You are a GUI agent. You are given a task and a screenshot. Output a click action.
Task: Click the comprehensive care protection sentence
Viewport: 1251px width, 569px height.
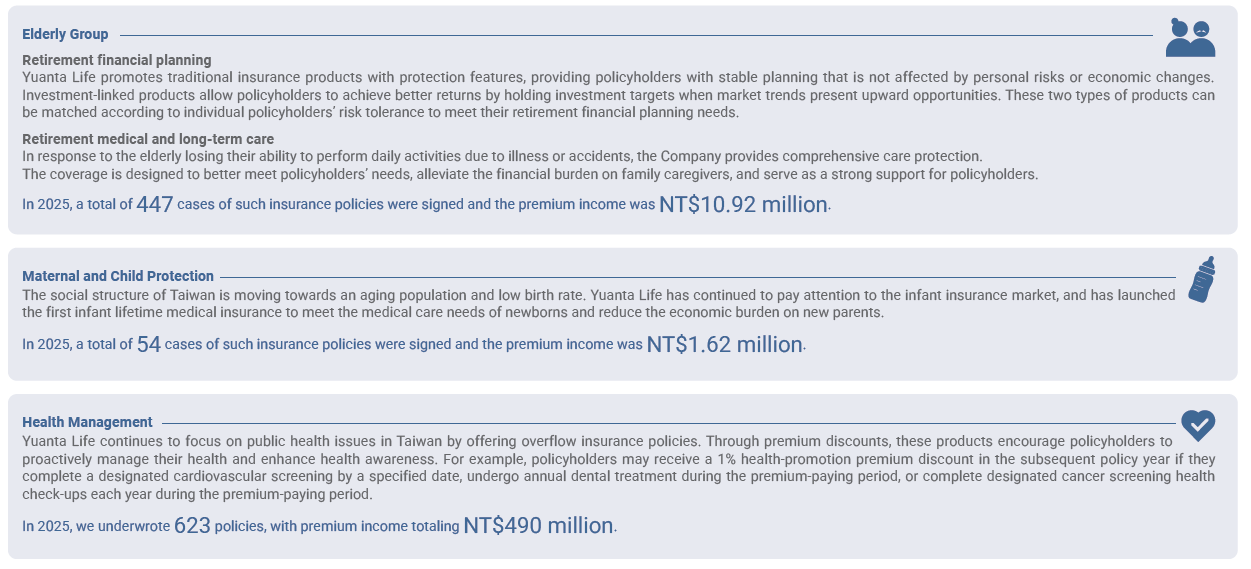pos(502,157)
